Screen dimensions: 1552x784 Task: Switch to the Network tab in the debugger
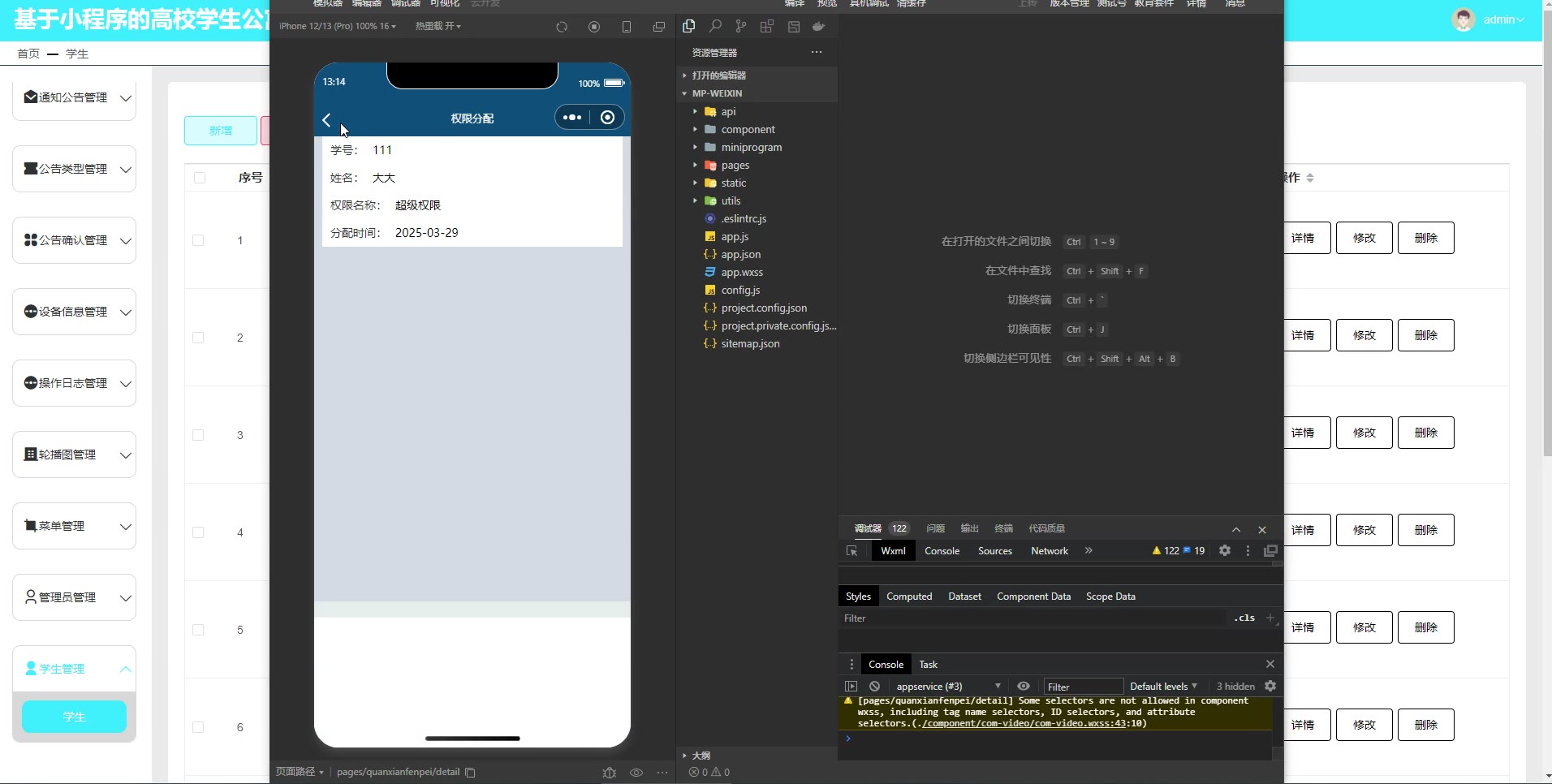pyautogui.click(x=1049, y=551)
